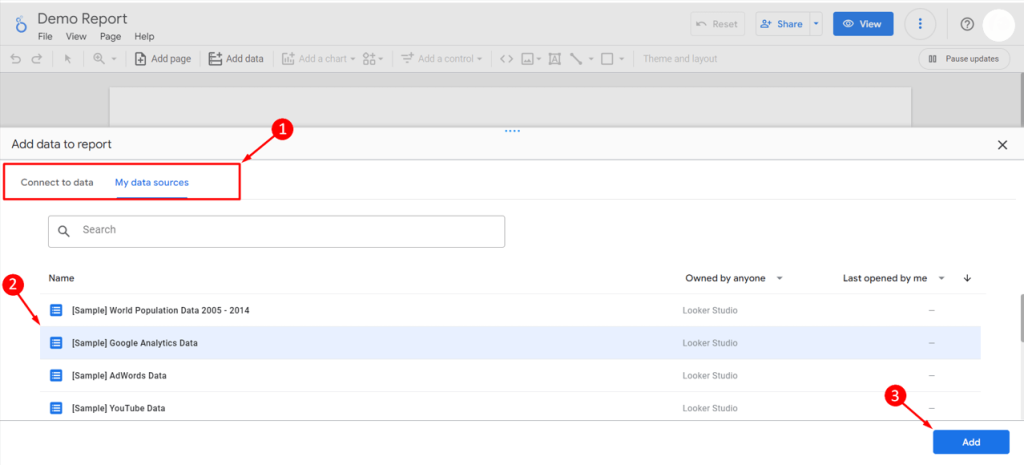Click the AdWords Data source icon
1024x465 pixels.
56,376
